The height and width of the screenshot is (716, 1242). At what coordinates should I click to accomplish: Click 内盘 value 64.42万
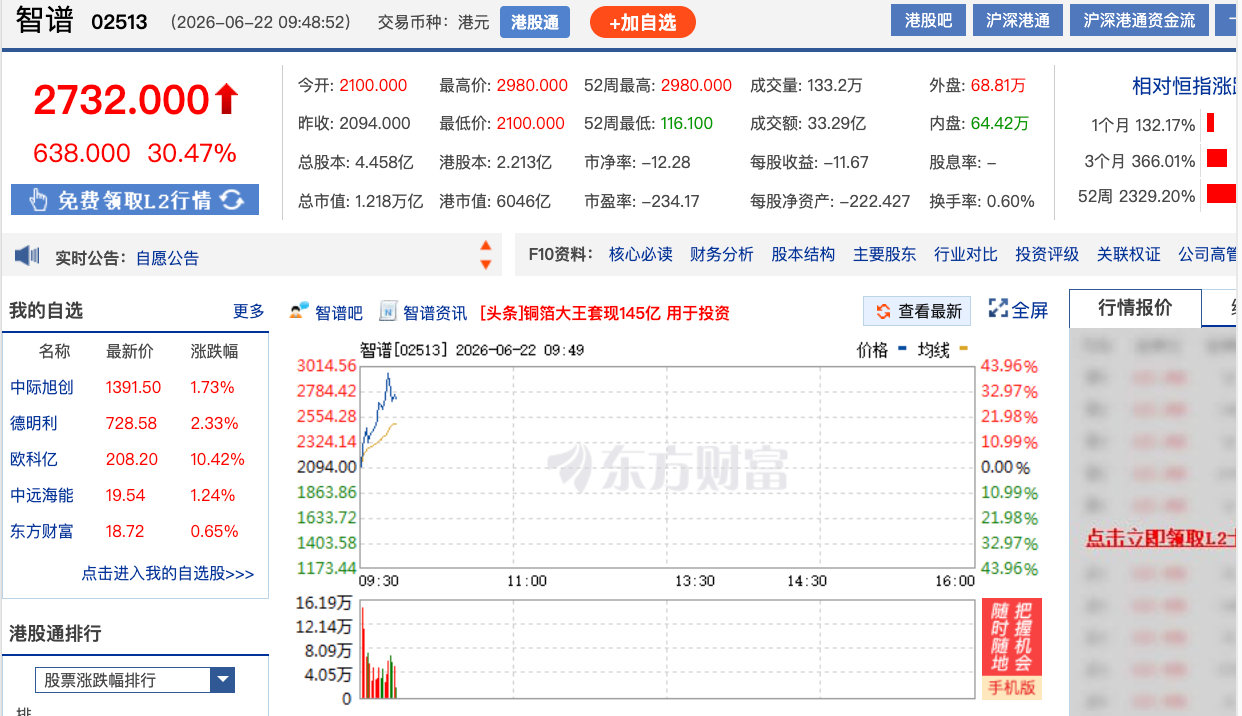[1000, 124]
